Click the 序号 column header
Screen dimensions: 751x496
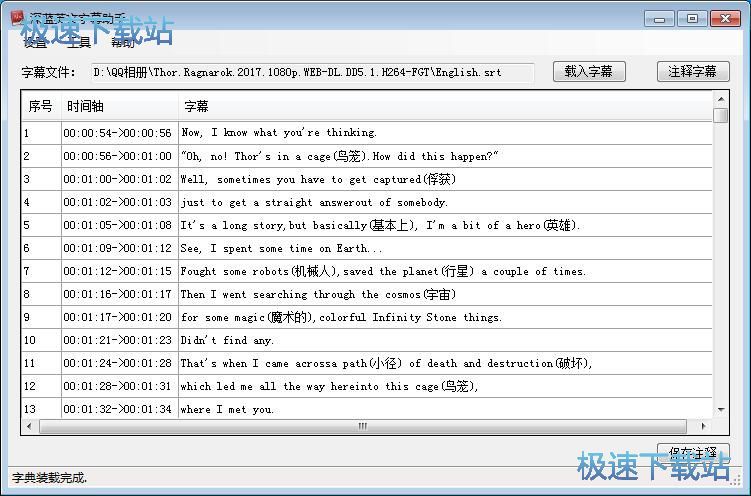pos(41,106)
